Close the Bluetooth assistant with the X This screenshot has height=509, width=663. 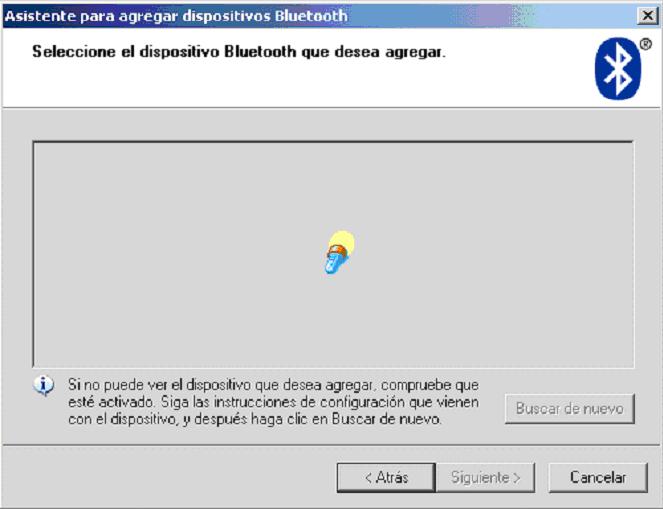tap(647, 16)
